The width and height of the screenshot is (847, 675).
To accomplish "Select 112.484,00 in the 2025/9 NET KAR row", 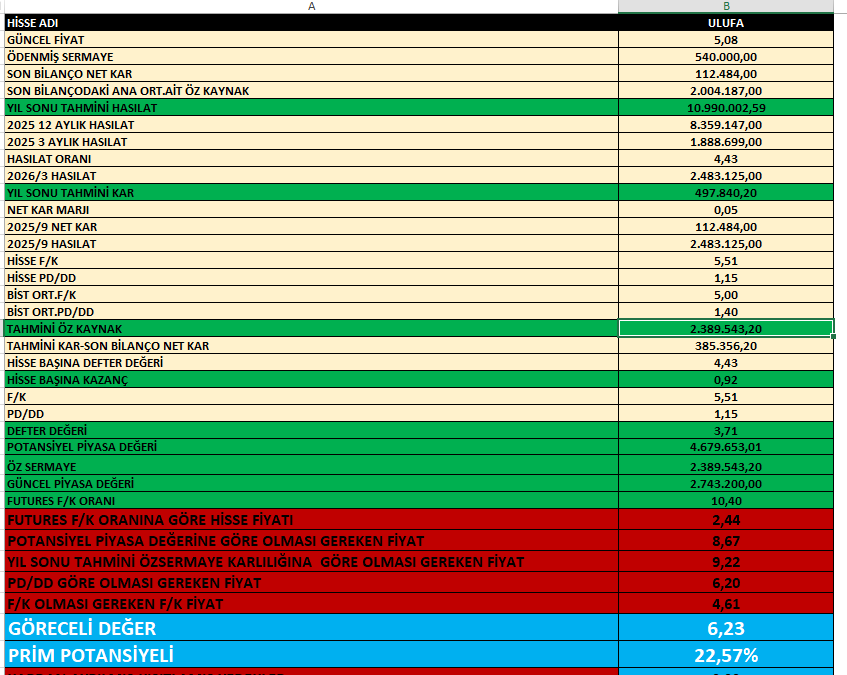I will coord(726,227).
